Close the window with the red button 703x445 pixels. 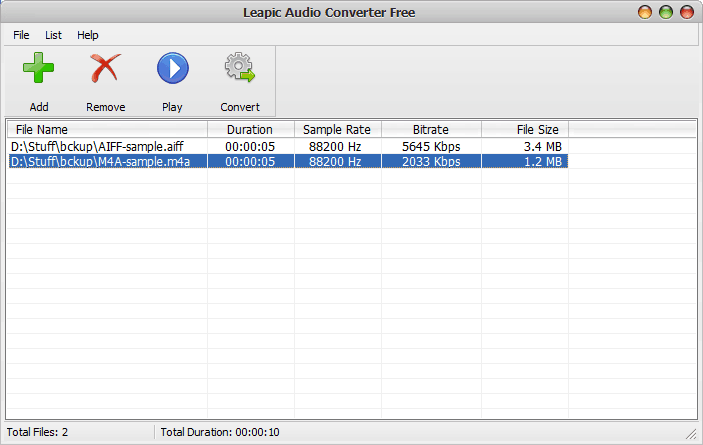(x=687, y=12)
